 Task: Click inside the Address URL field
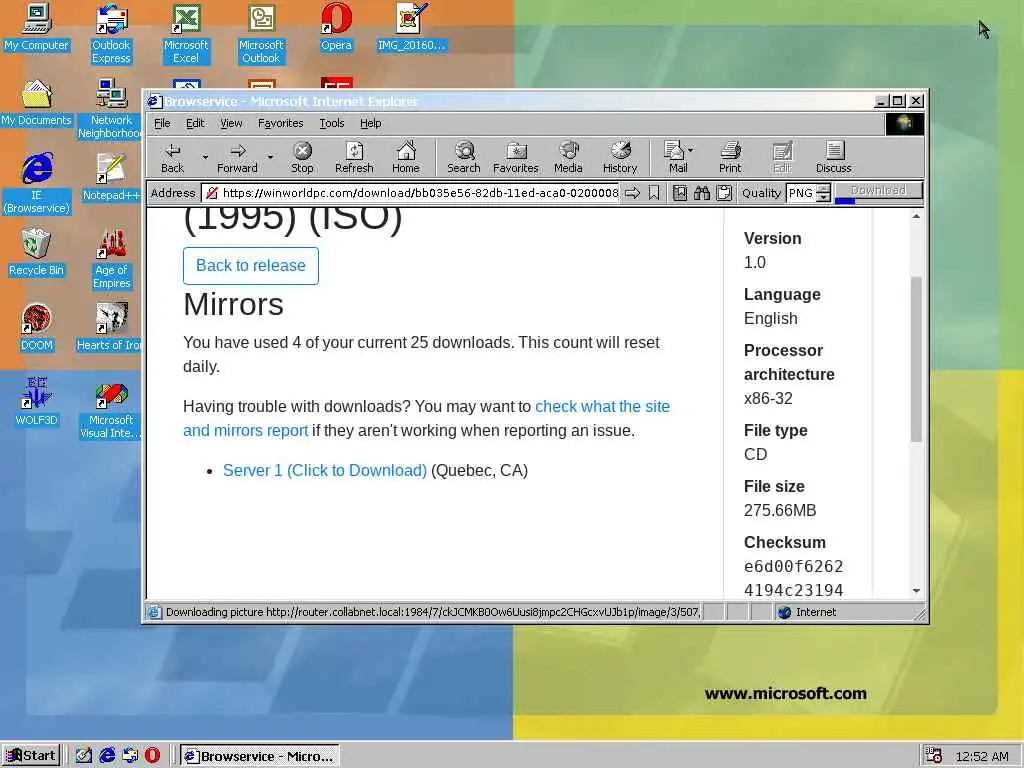(410, 193)
